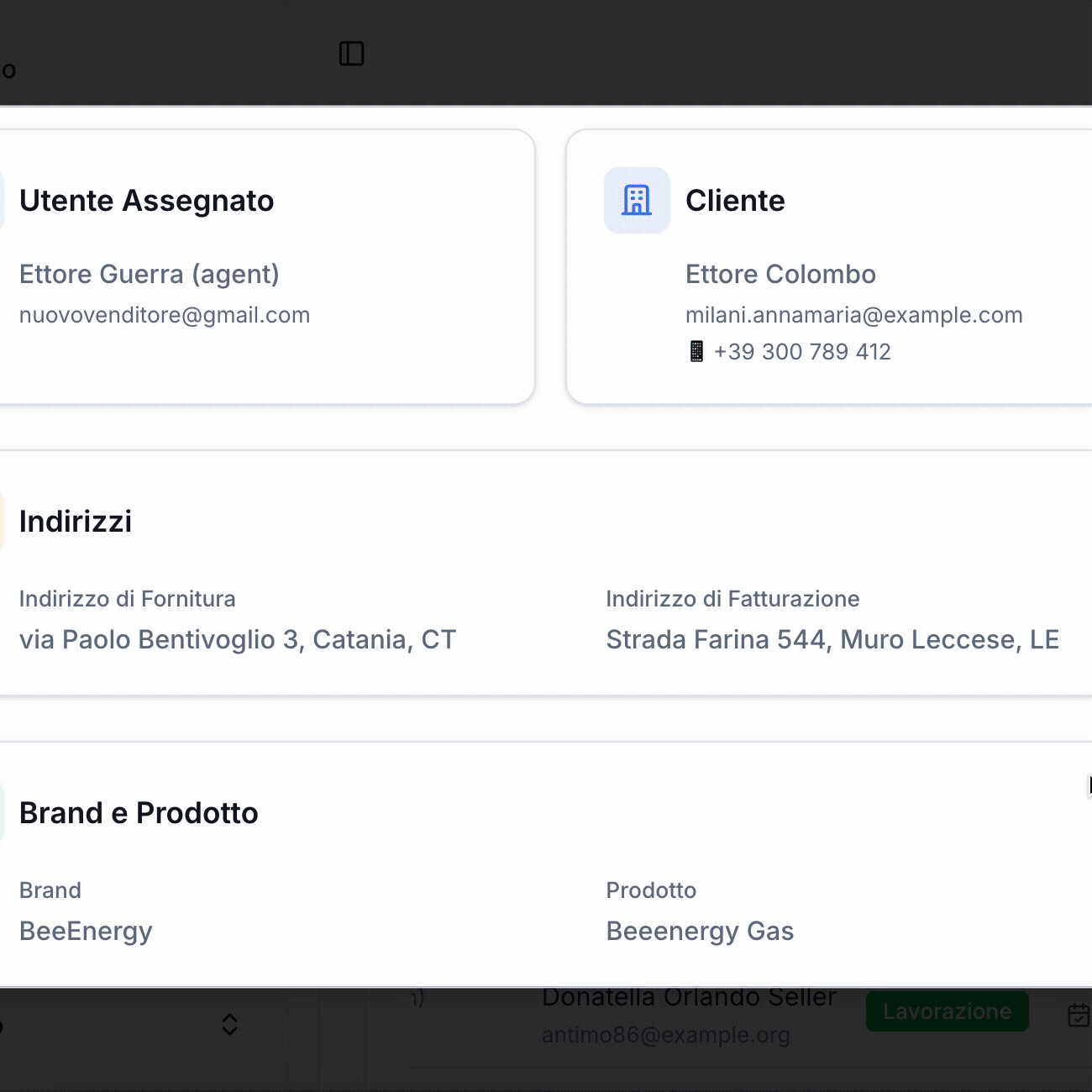The image size is (1092, 1092).
Task: Click the Brand e Prodotto heading
Action: tap(139, 813)
